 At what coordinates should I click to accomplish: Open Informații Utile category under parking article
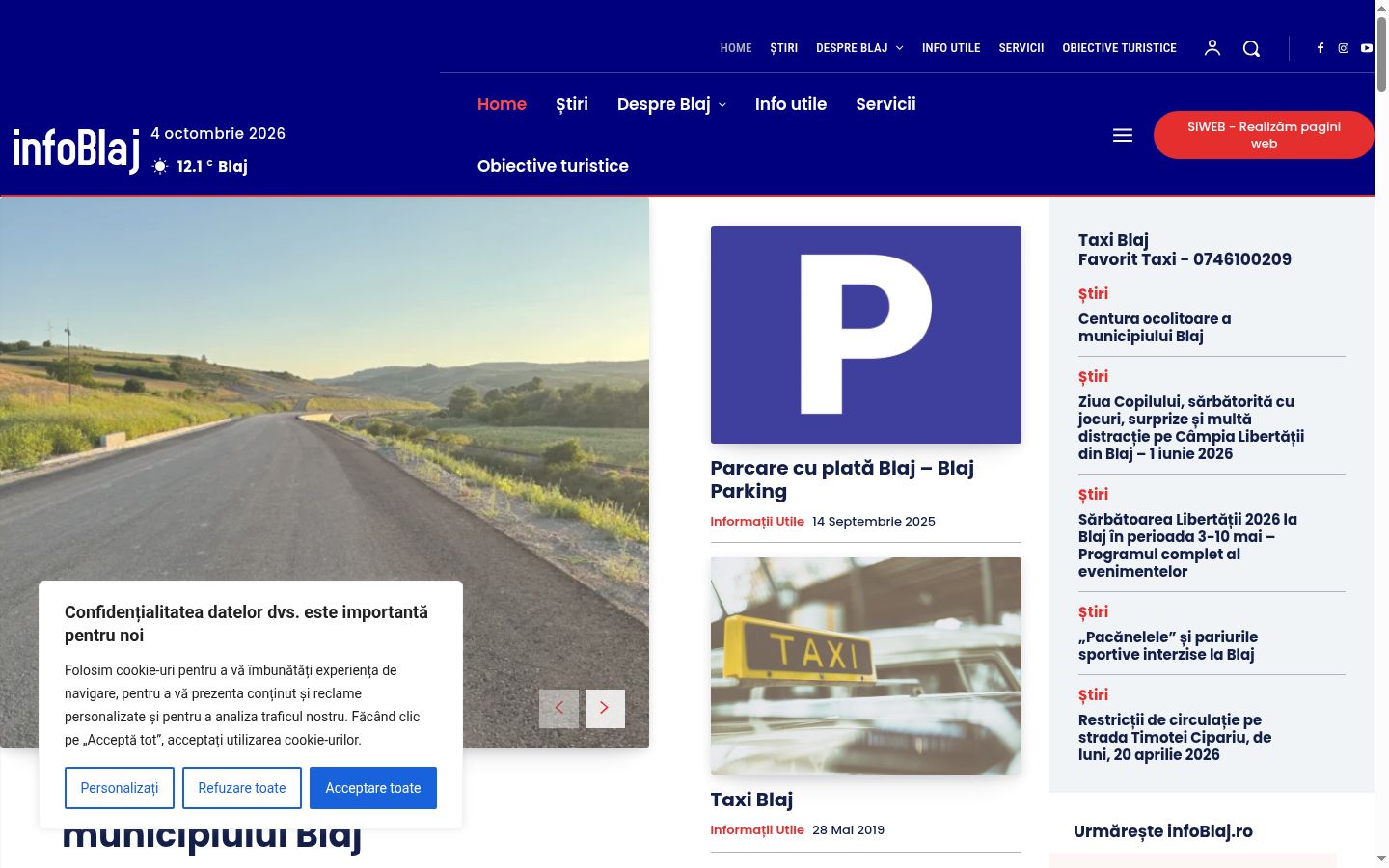pos(757,522)
